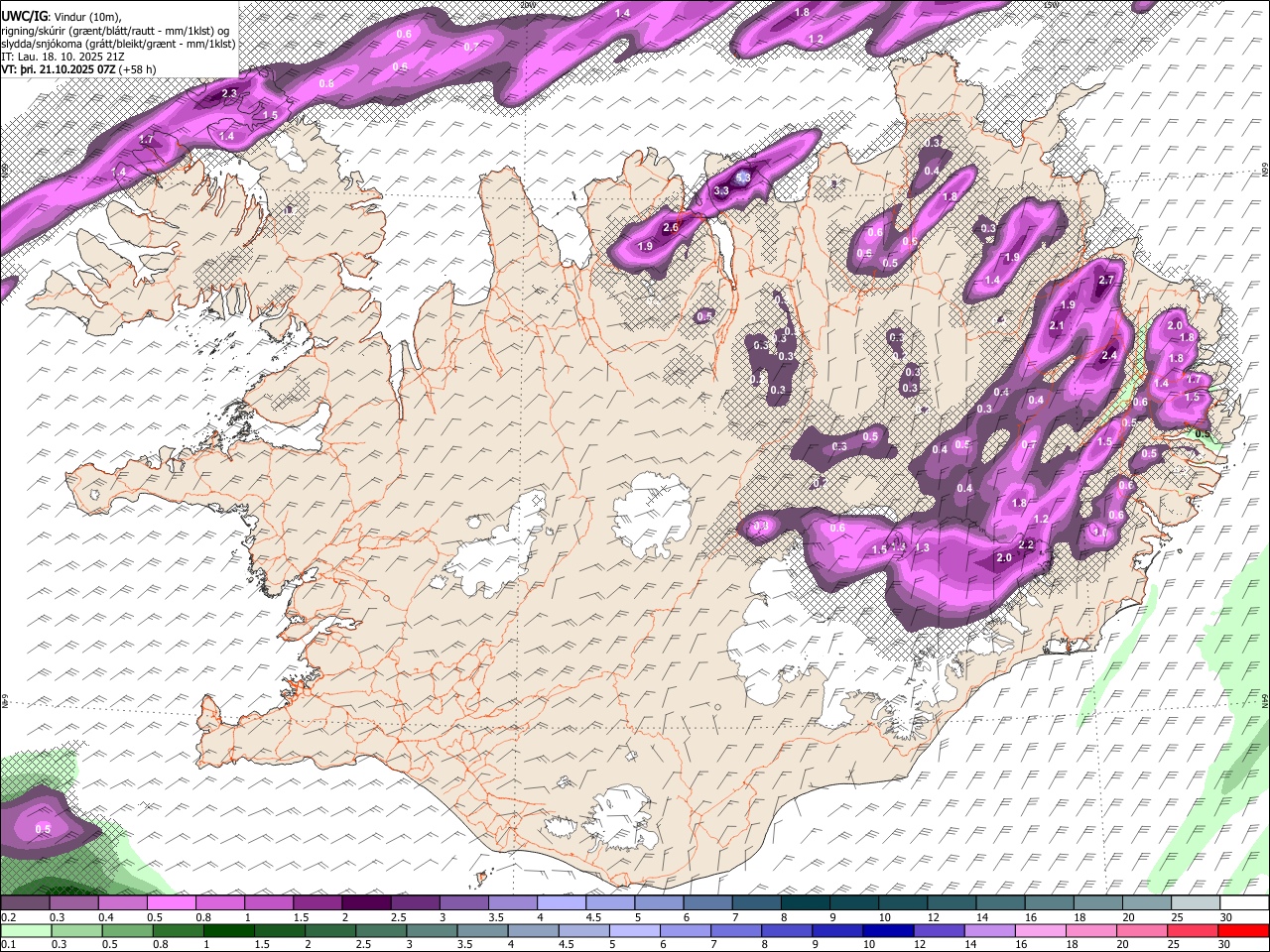Viewport: 1270px width, 952px height.
Task: Click the purple 12 swatch in the rain scale
Action: (938, 930)
